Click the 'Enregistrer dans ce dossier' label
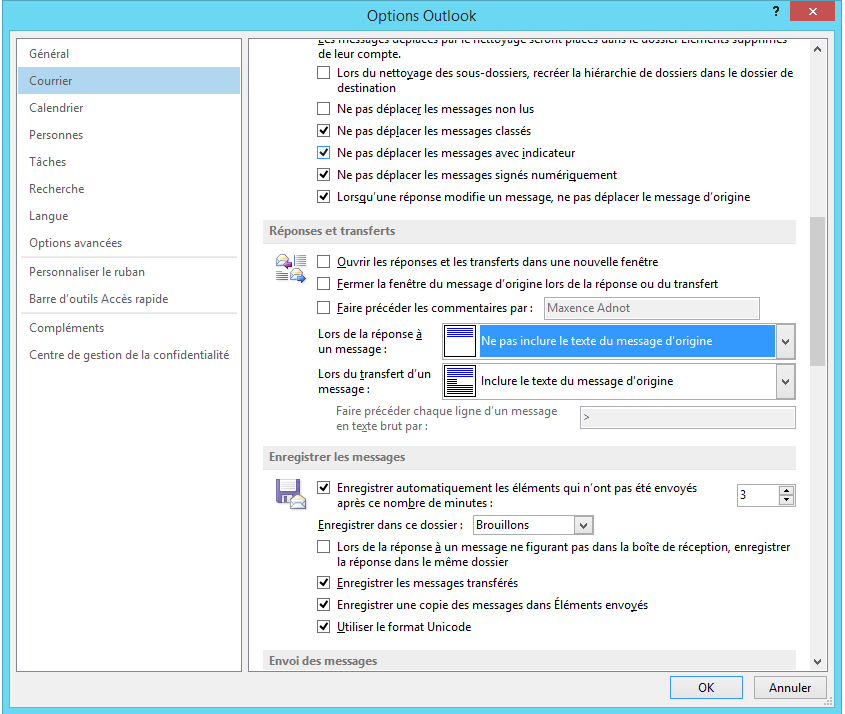845x714 pixels. coord(390,525)
